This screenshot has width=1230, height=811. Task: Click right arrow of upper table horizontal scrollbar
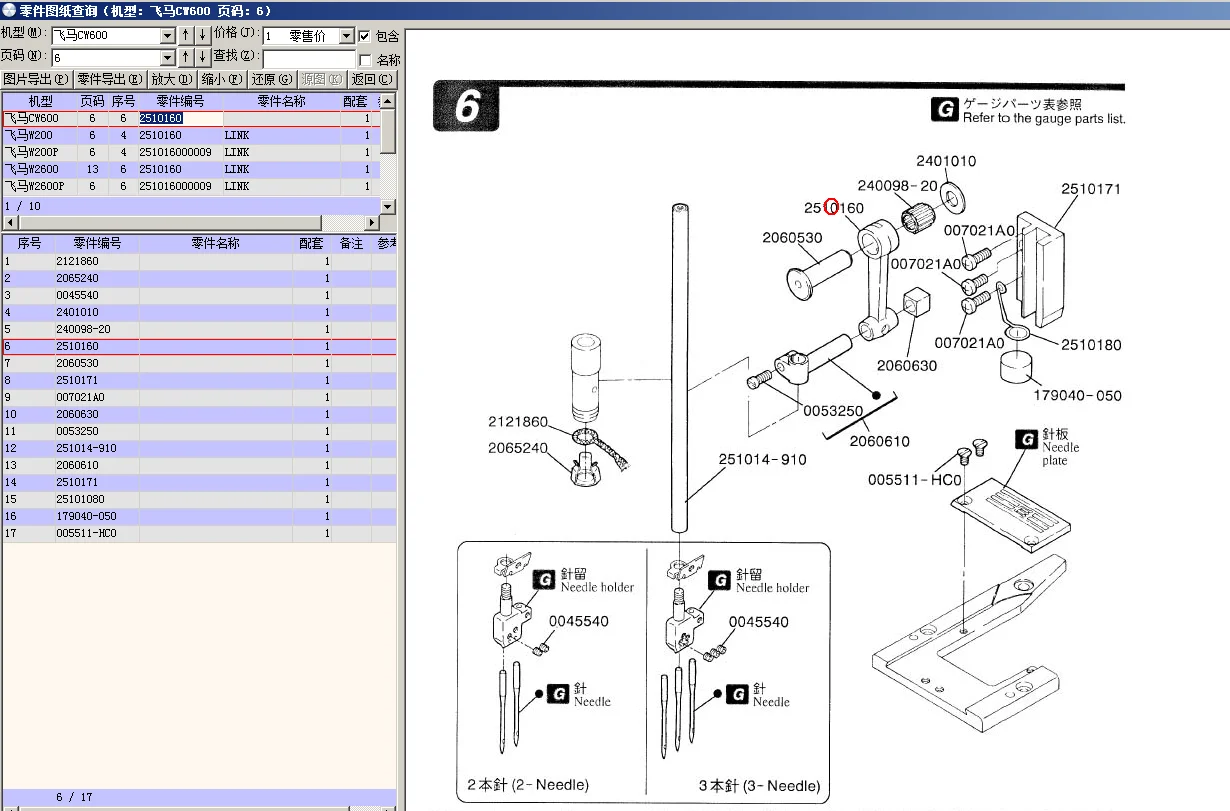(373, 222)
